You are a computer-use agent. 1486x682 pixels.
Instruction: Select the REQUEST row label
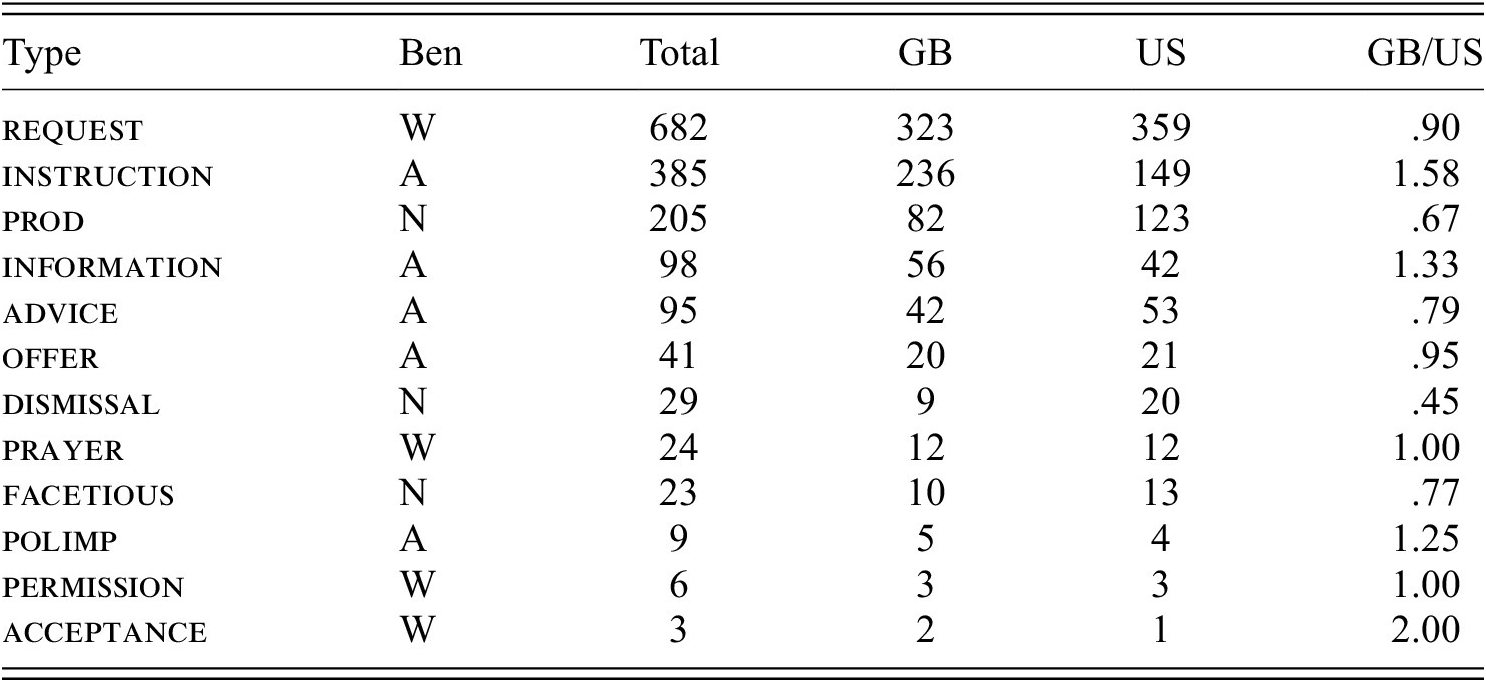click(73, 131)
